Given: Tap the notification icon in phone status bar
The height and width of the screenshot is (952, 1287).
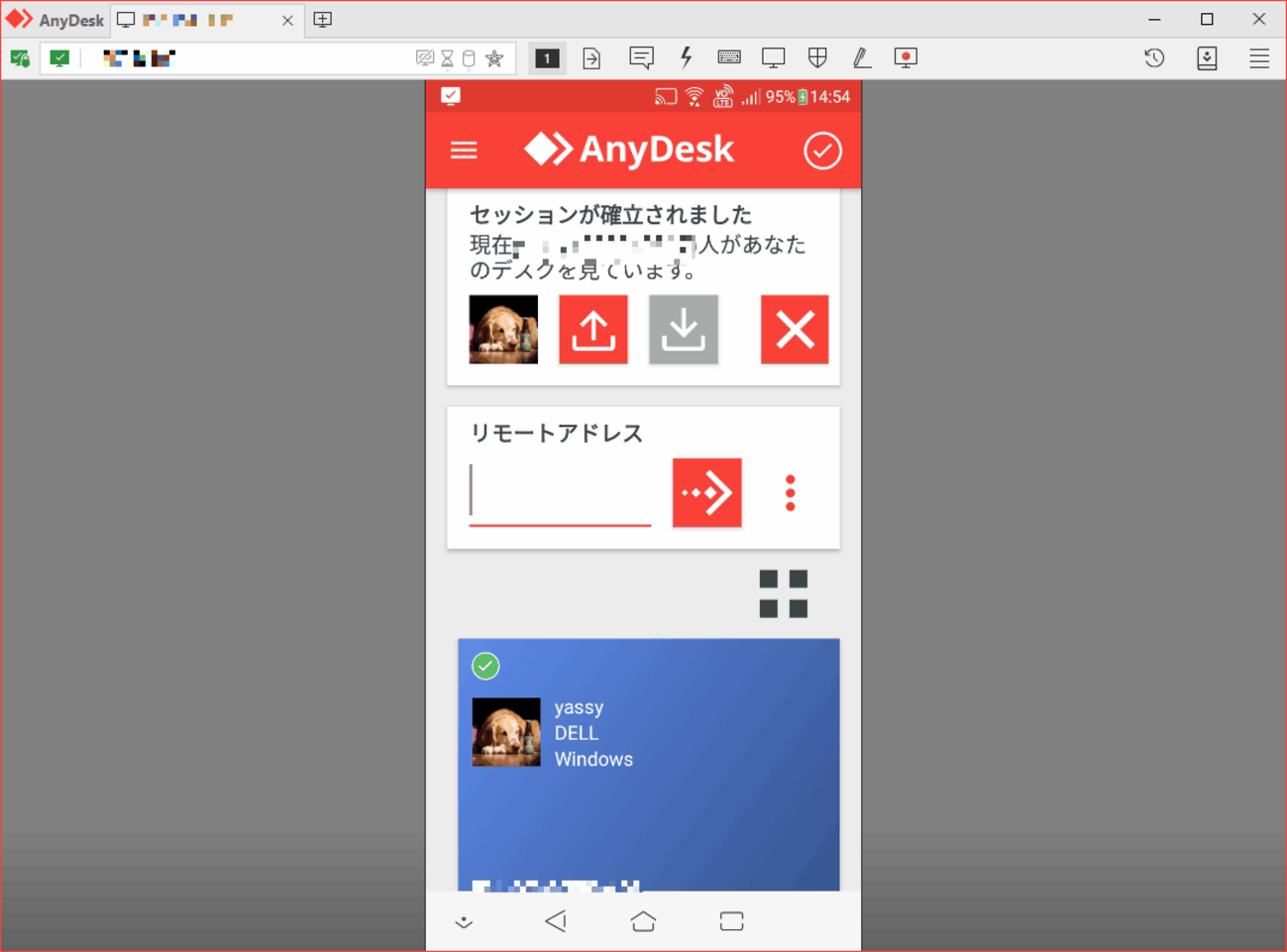Looking at the screenshot, I should tap(451, 96).
